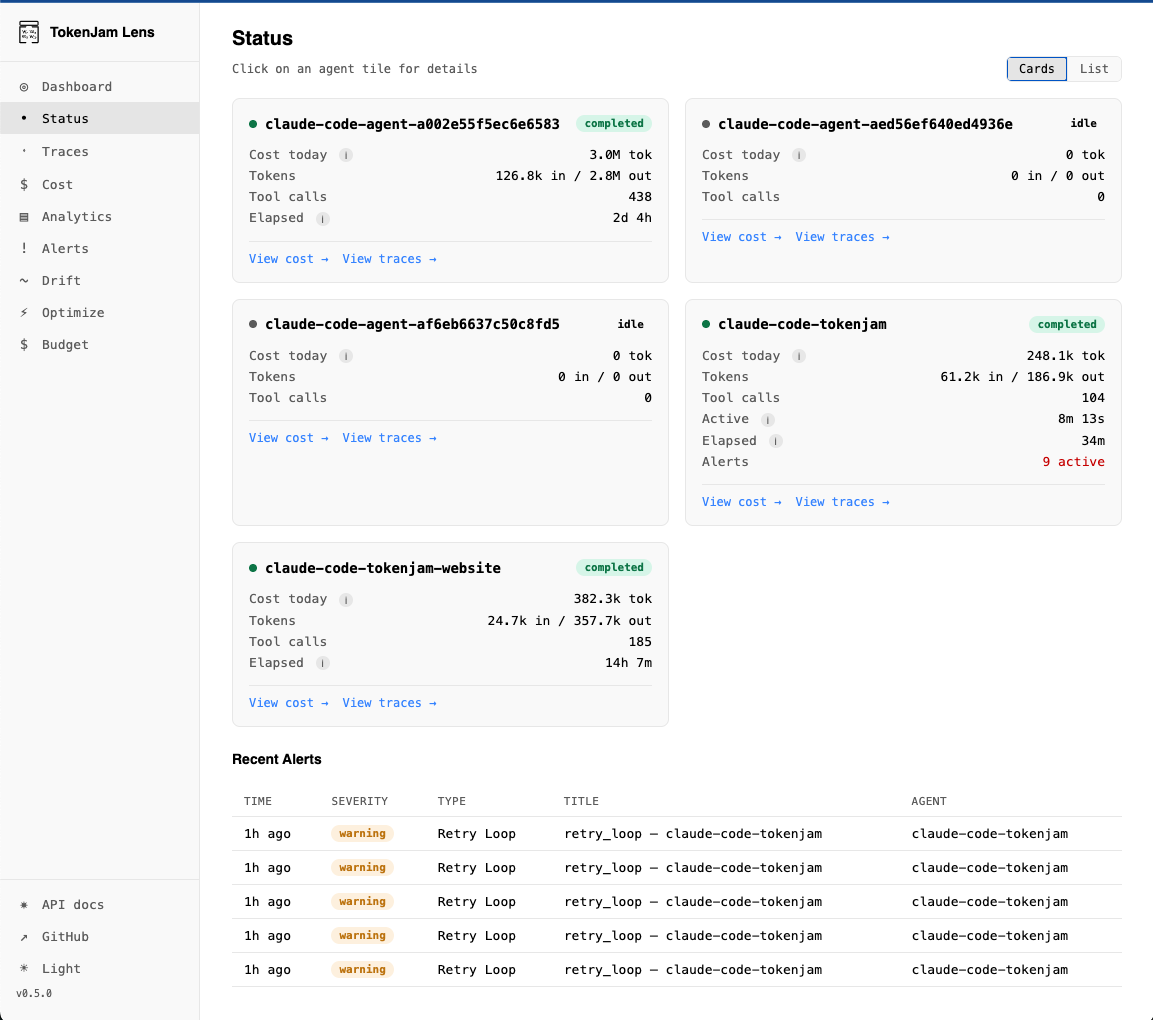View traces for agent-af6eb6637c50c8fd5
The width and height of the screenshot is (1153, 1020).
[x=389, y=438]
